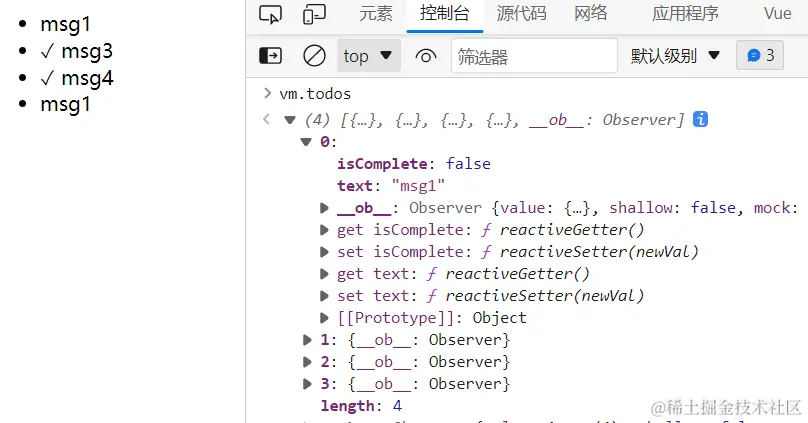Expand array index 3 object
Screen dimensions: 808x423
tap(308, 384)
